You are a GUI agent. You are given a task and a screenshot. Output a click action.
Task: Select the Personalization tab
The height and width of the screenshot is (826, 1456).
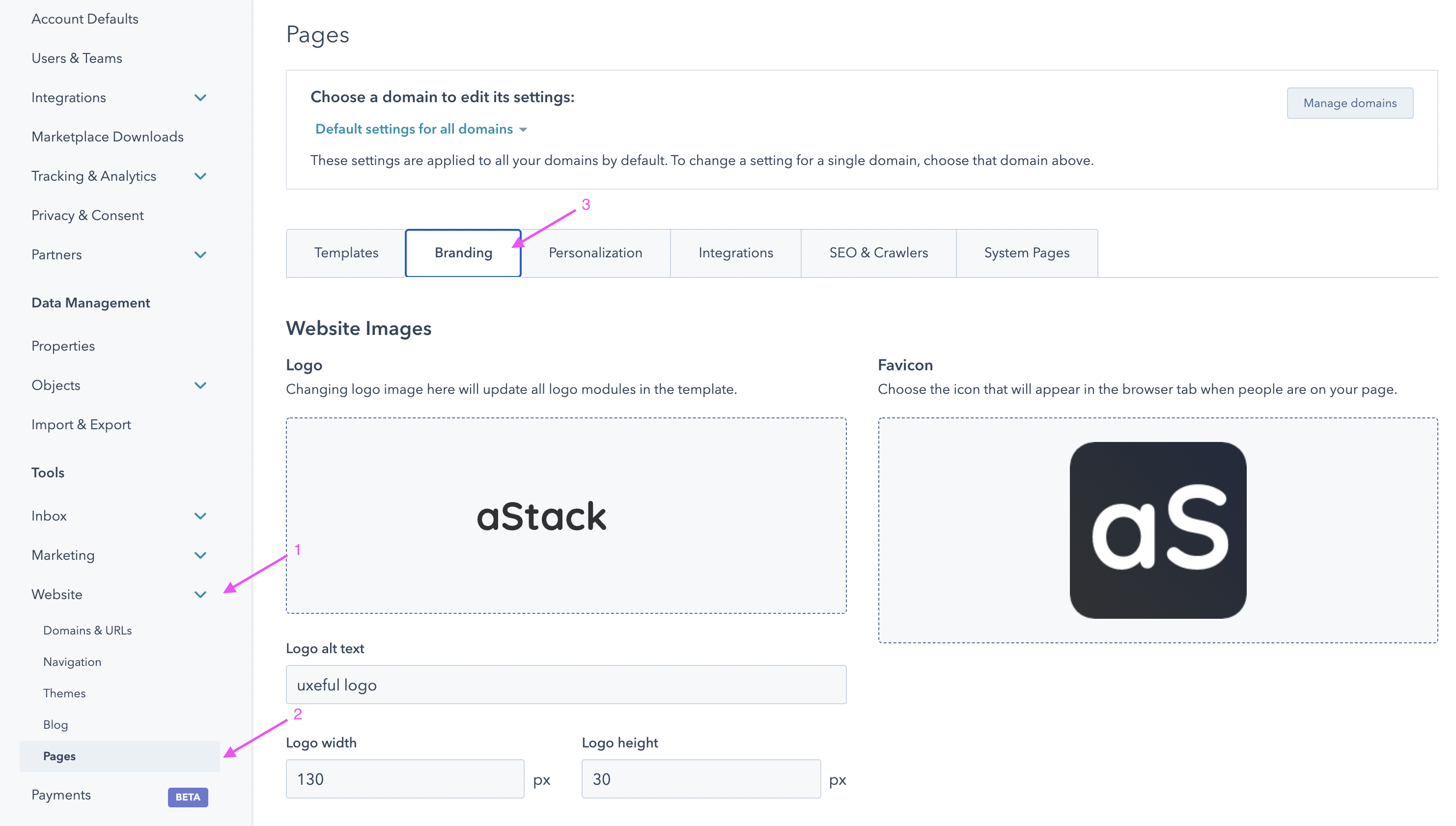(595, 253)
